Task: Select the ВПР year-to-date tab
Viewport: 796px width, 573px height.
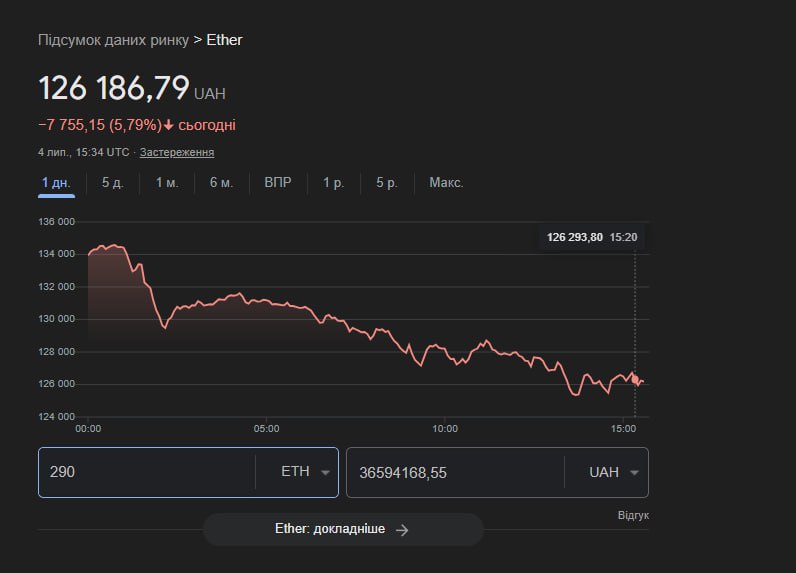Action: click(x=278, y=183)
